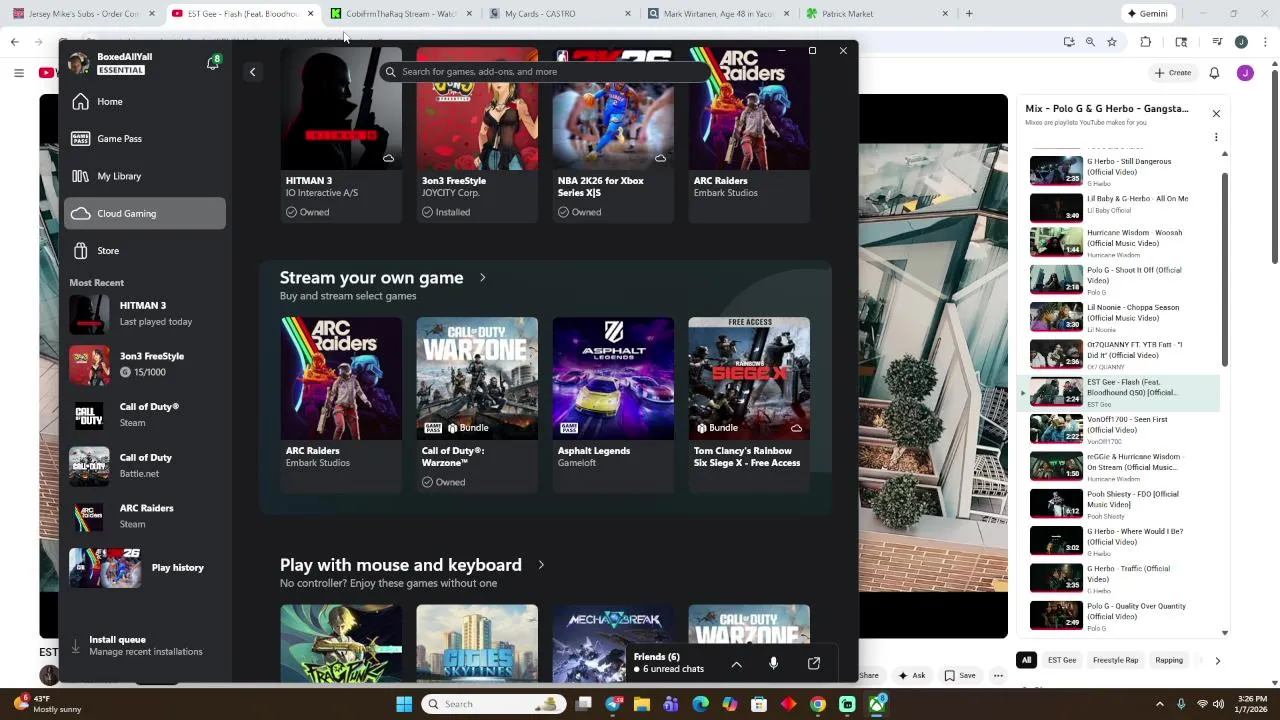The width and height of the screenshot is (1280, 720).
Task: Open HITMAN 3 in Most Recent list
Action: point(145,314)
